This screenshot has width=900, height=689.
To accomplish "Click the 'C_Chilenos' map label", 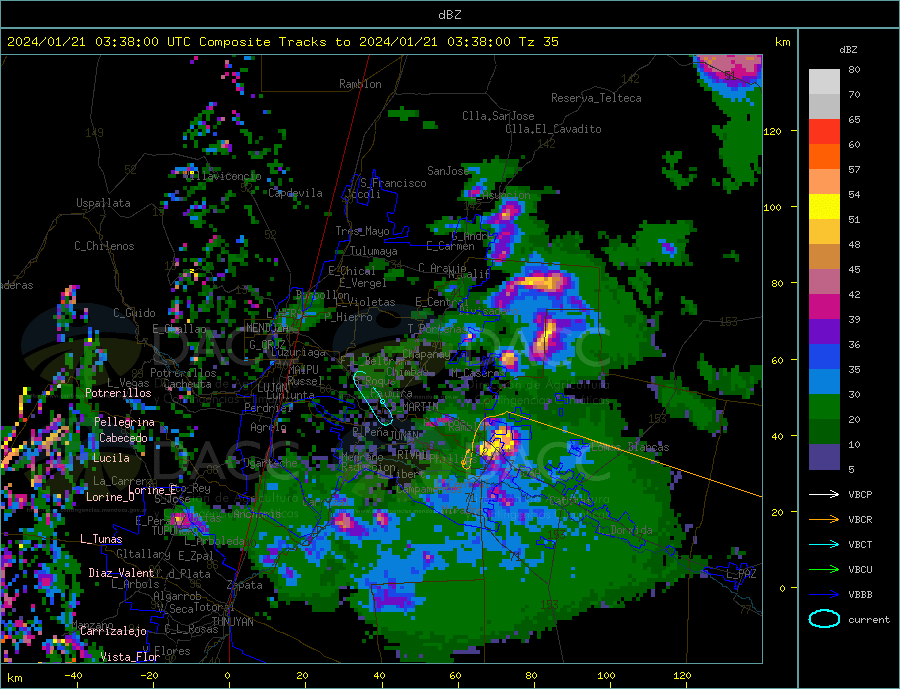I will 104,246.
